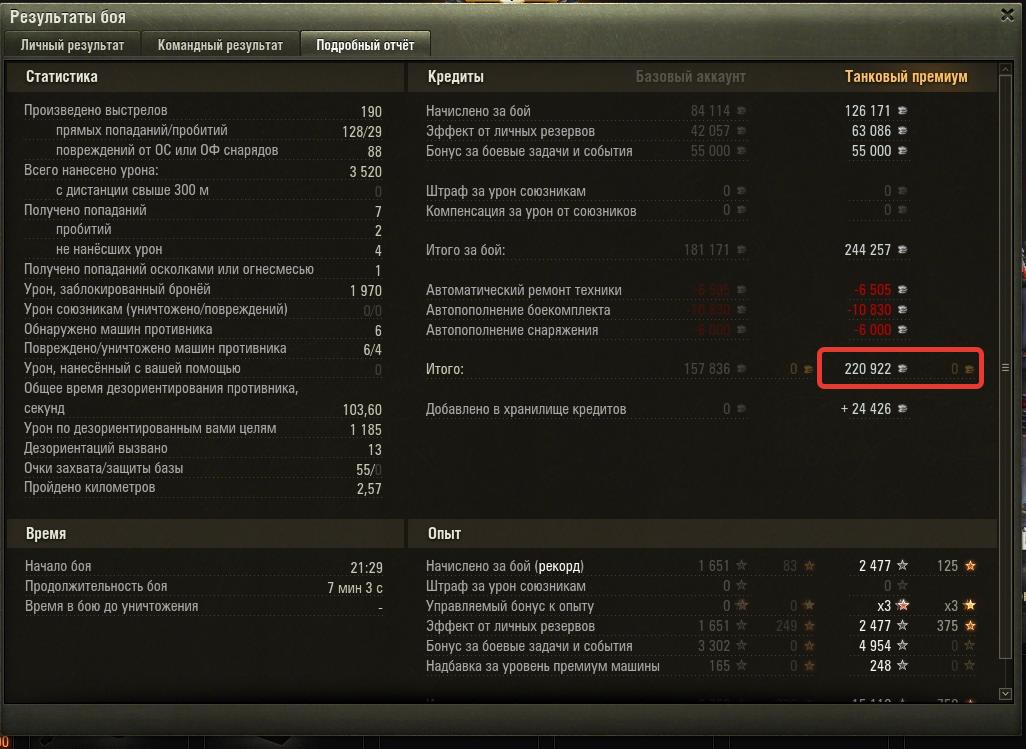Click the Управляемый бонус к опыту label

coord(510,606)
